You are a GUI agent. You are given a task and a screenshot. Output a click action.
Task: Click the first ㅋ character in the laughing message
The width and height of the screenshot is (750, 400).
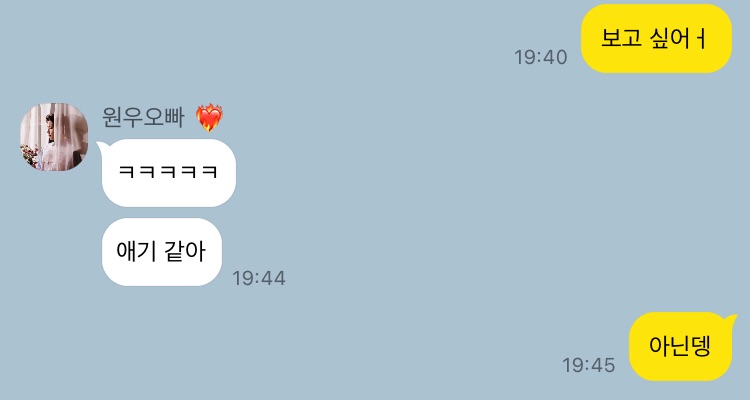[x=126, y=172]
